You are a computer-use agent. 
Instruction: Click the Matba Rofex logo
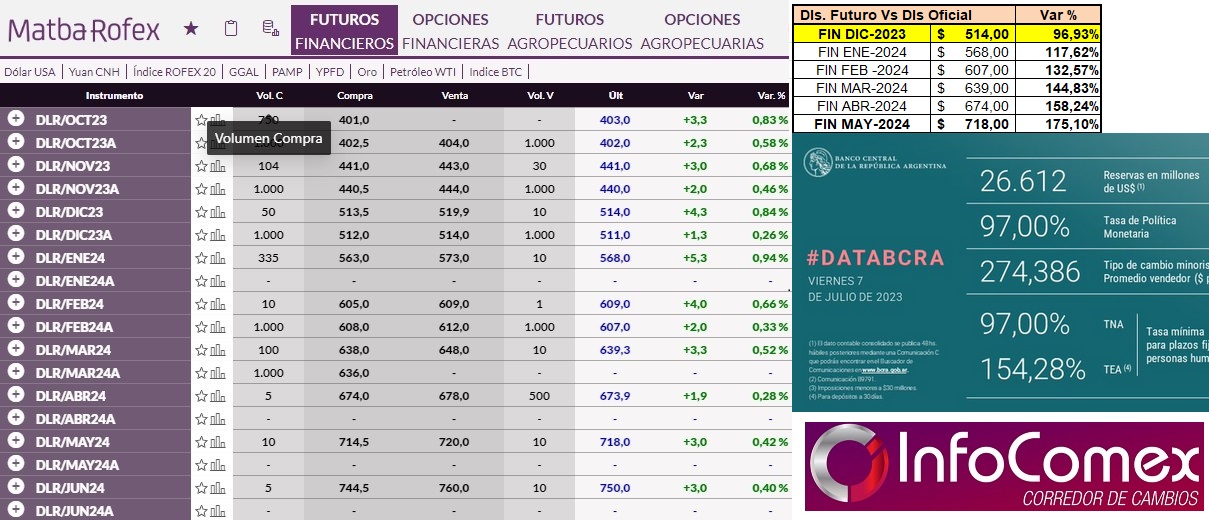[84, 30]
